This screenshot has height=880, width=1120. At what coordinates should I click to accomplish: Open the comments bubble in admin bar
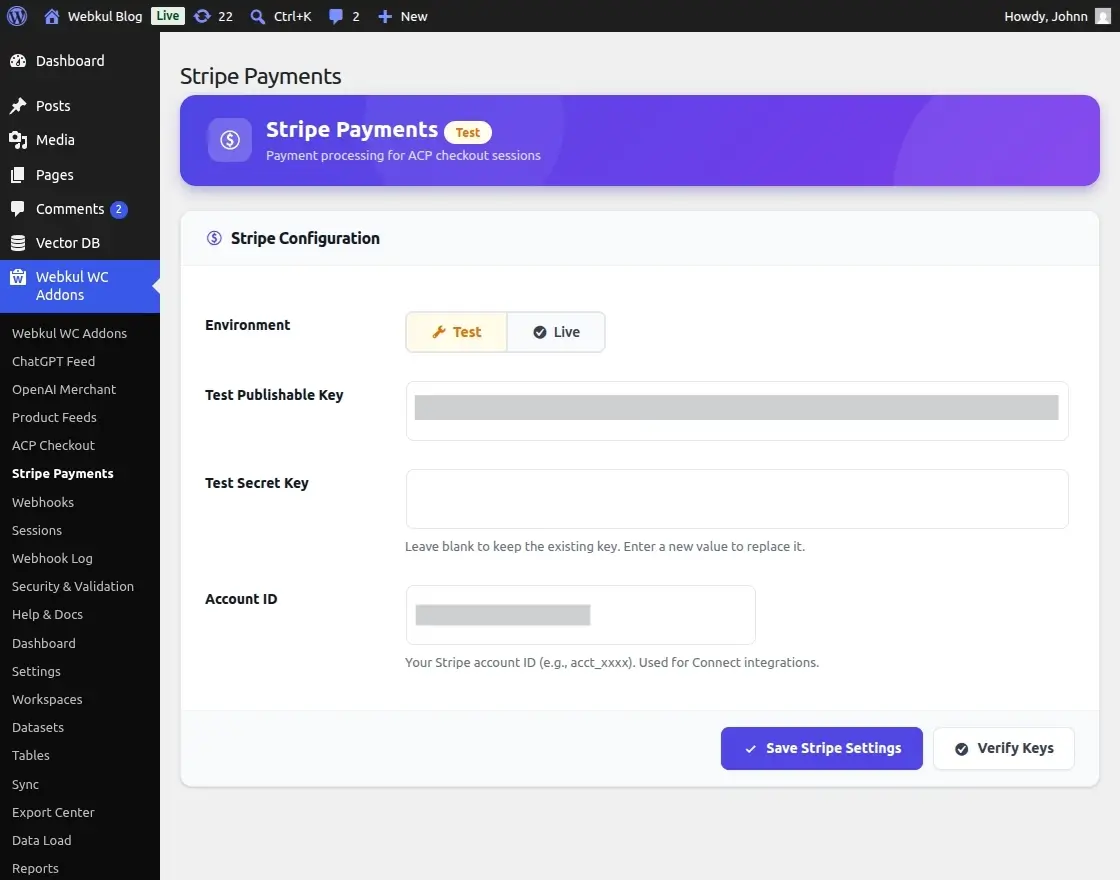[x=335, y=16]
